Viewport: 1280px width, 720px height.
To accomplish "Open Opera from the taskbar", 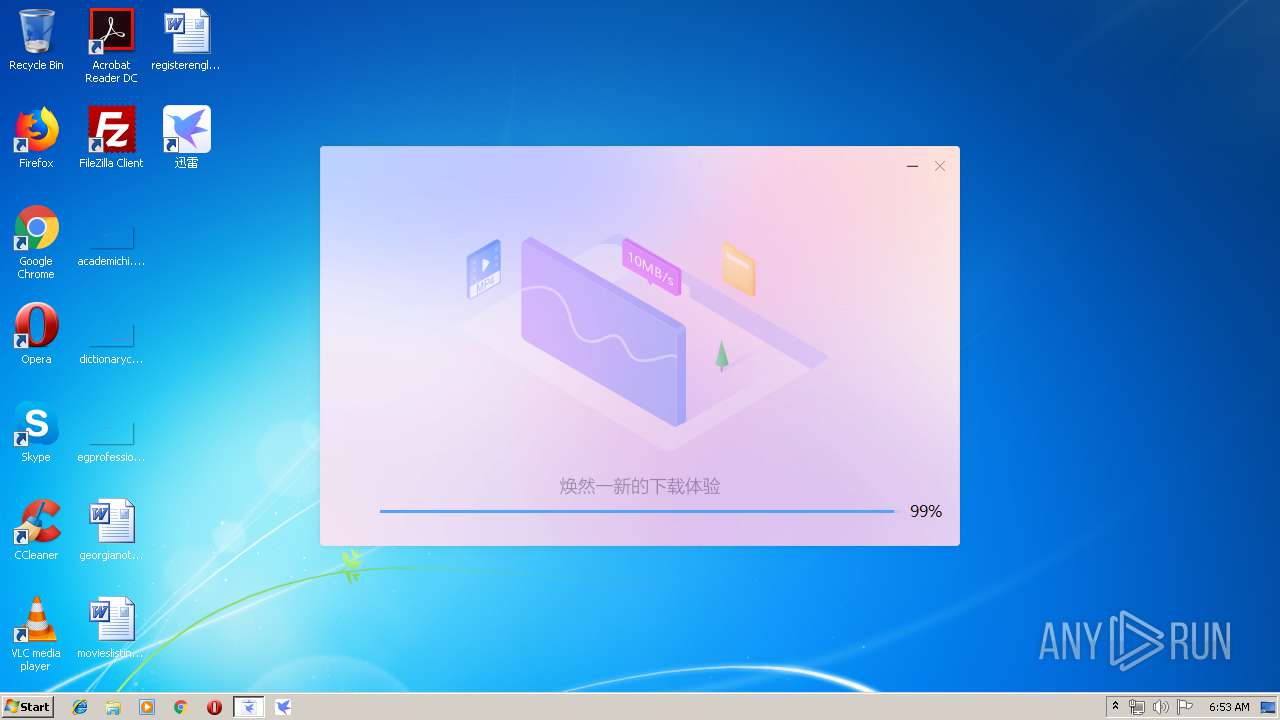I will (x=214, y=707).
